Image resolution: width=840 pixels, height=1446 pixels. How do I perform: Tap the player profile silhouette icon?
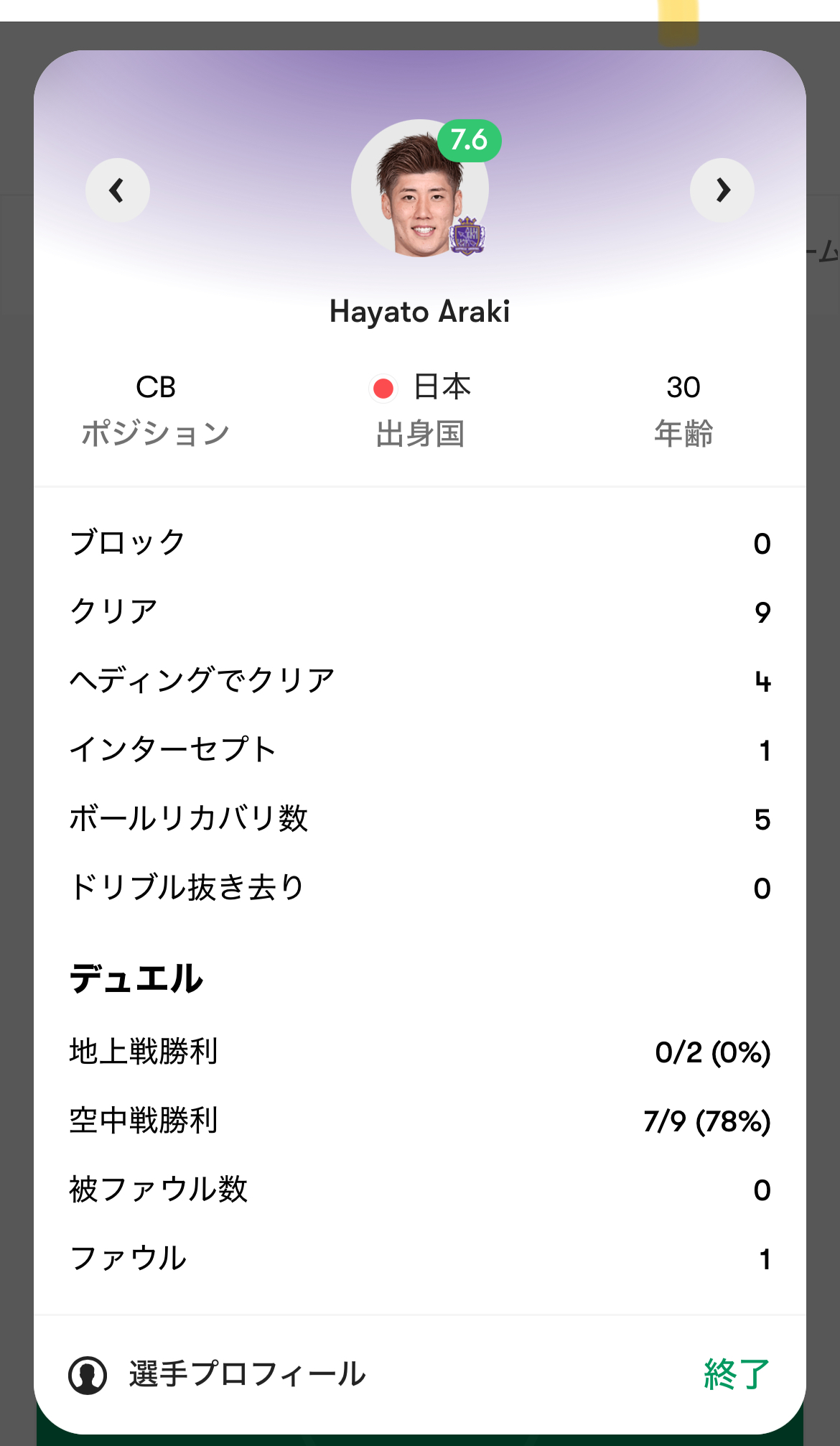coord(88,1375)
